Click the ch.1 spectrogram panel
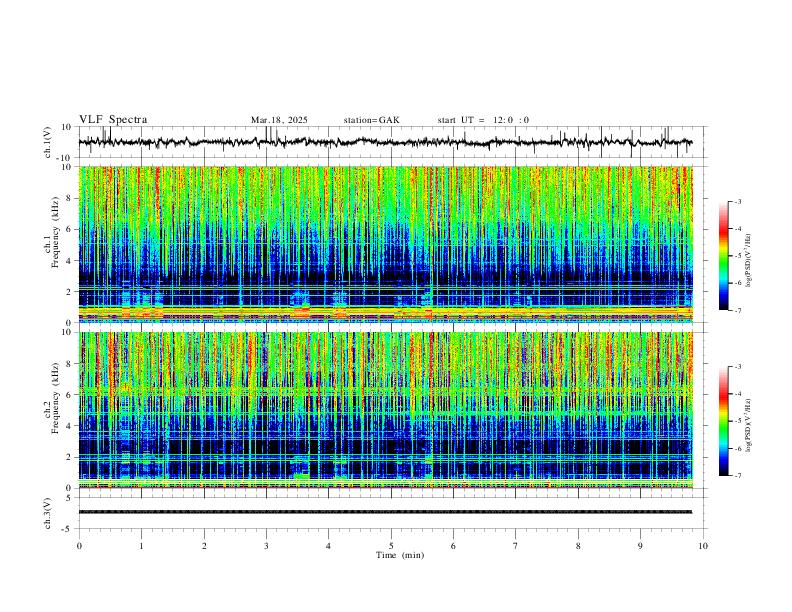The image size is (792, 612). [x=385, y=244]
